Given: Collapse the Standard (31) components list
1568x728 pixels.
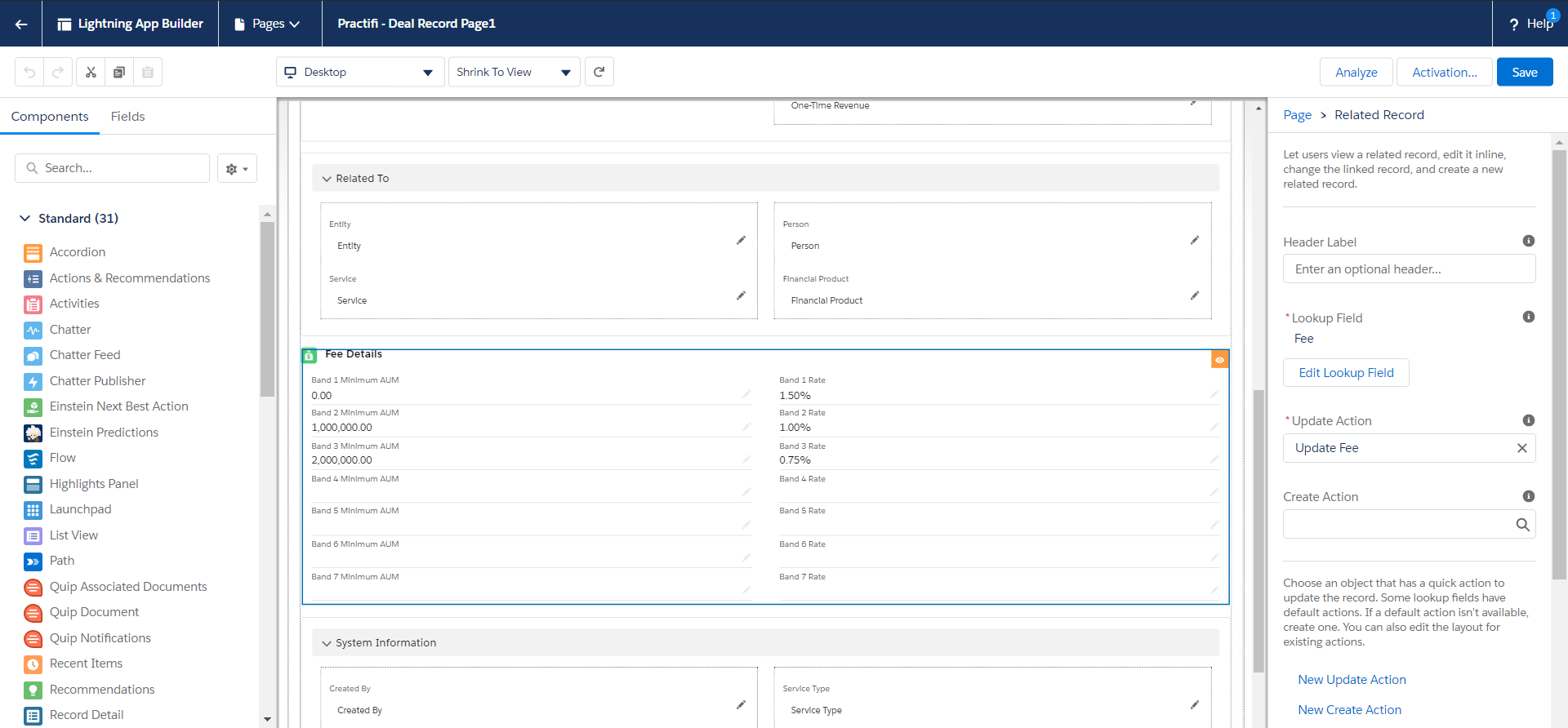Looking at the screenshot, I should point(25,219).
